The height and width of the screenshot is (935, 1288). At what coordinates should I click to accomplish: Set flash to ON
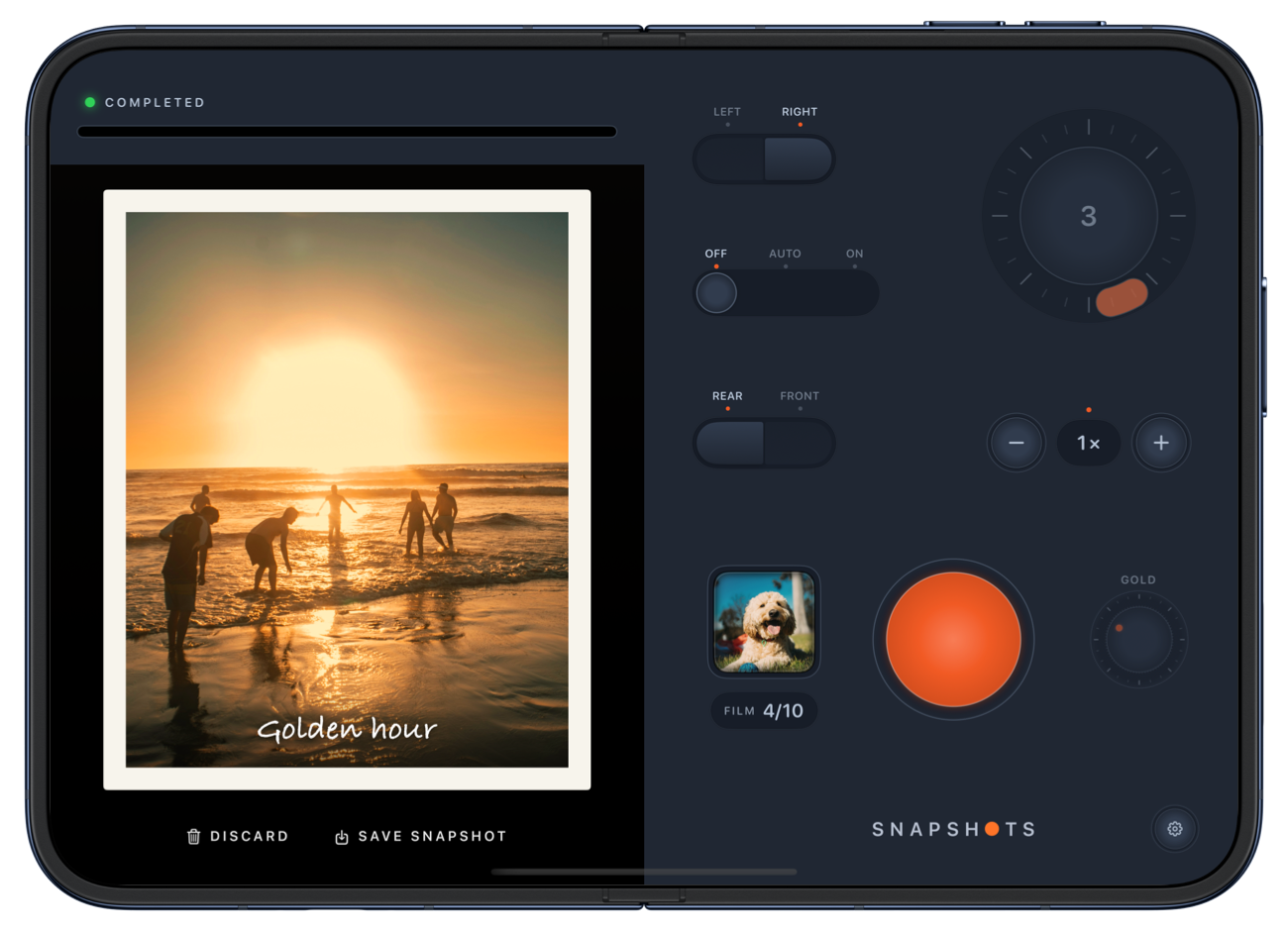tap(854, 293)
